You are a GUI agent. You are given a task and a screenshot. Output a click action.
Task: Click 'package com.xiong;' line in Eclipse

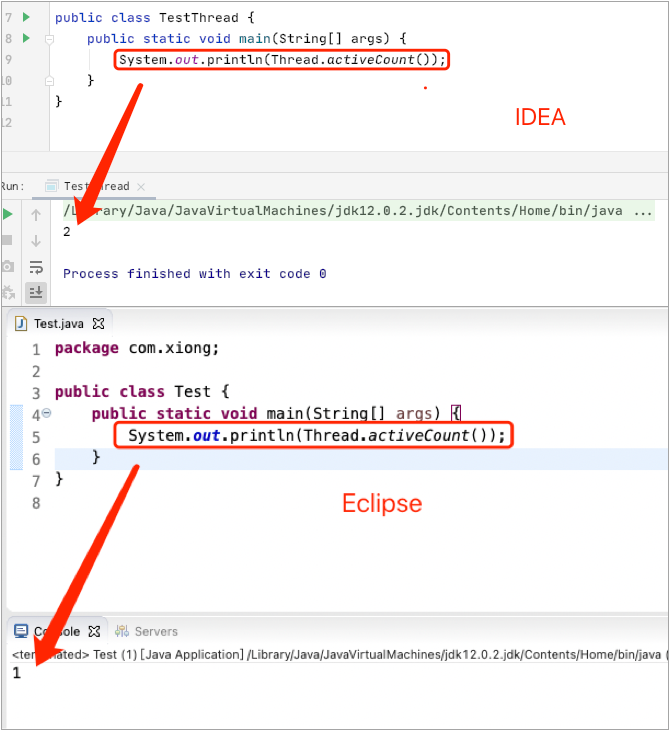pos(137,348)
